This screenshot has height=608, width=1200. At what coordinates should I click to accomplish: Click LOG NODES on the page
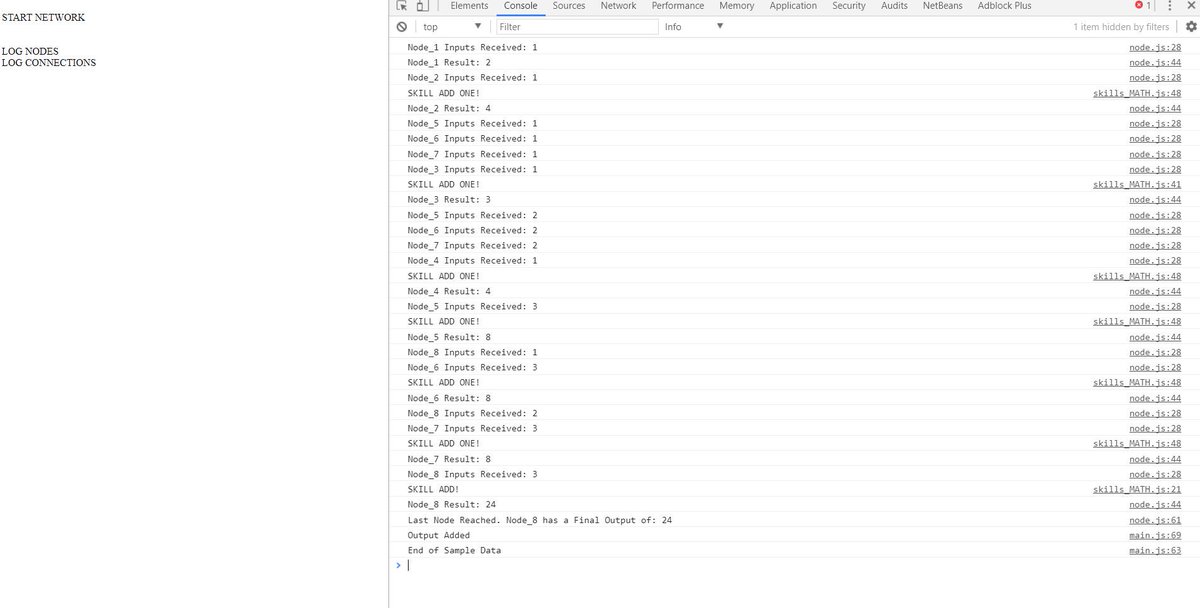tap(30, 51)
